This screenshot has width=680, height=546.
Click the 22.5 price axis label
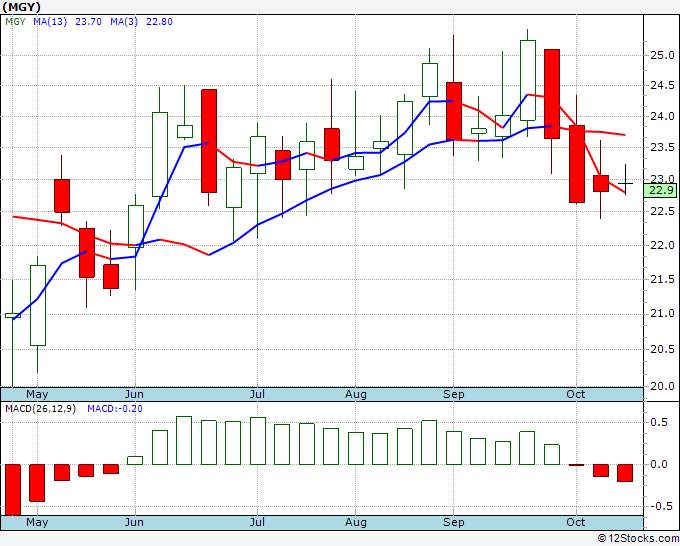point(662,211)
